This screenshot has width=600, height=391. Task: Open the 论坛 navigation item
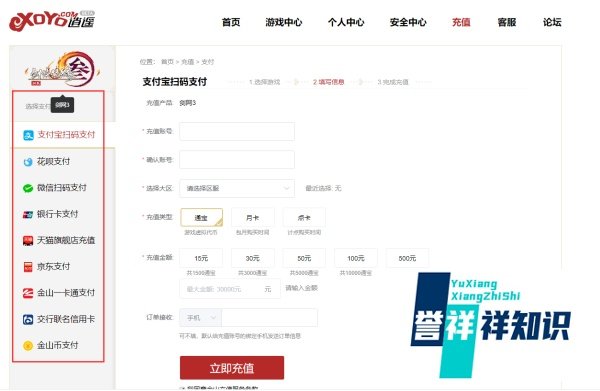tap(552, 22)
